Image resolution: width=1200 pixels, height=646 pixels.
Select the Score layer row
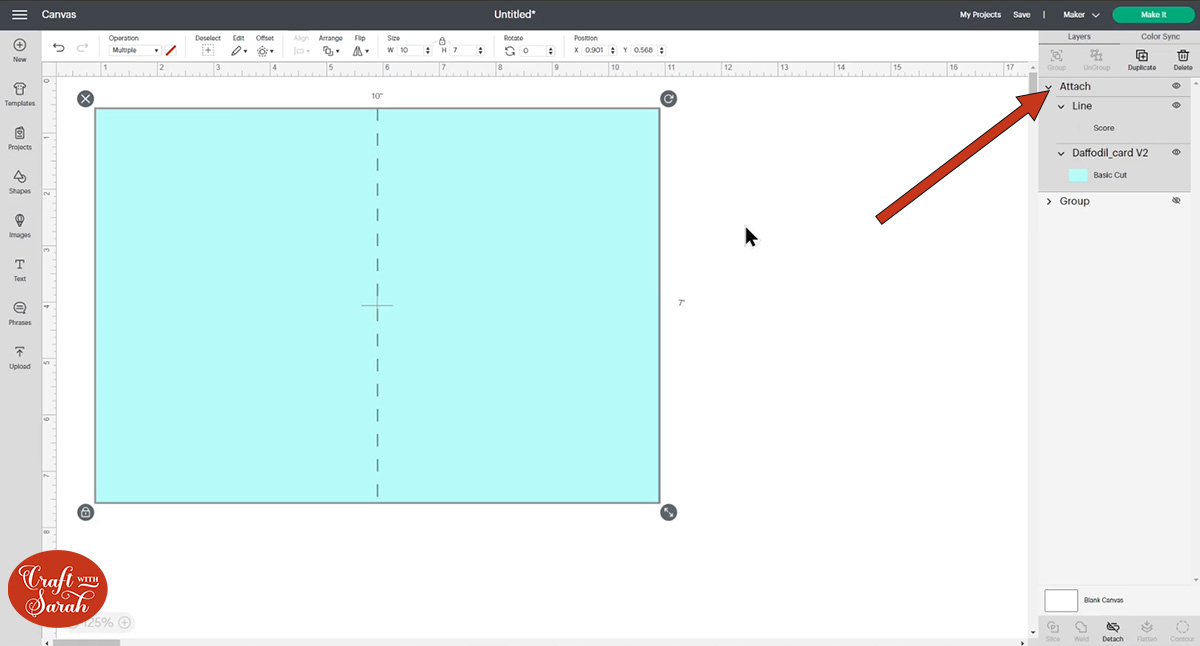pyautogui.click(x=1115, y=128)
